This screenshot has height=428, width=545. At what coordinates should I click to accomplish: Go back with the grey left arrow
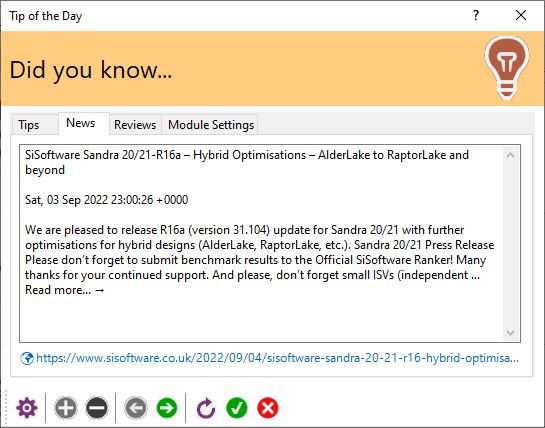coord(136,407)
